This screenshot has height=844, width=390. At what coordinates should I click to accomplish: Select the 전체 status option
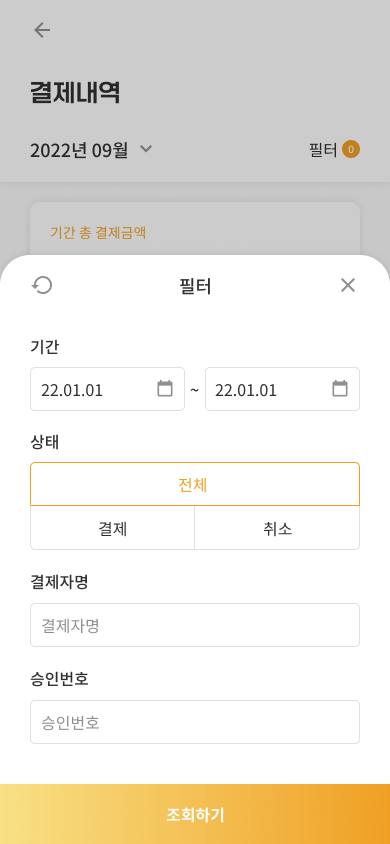195,484
